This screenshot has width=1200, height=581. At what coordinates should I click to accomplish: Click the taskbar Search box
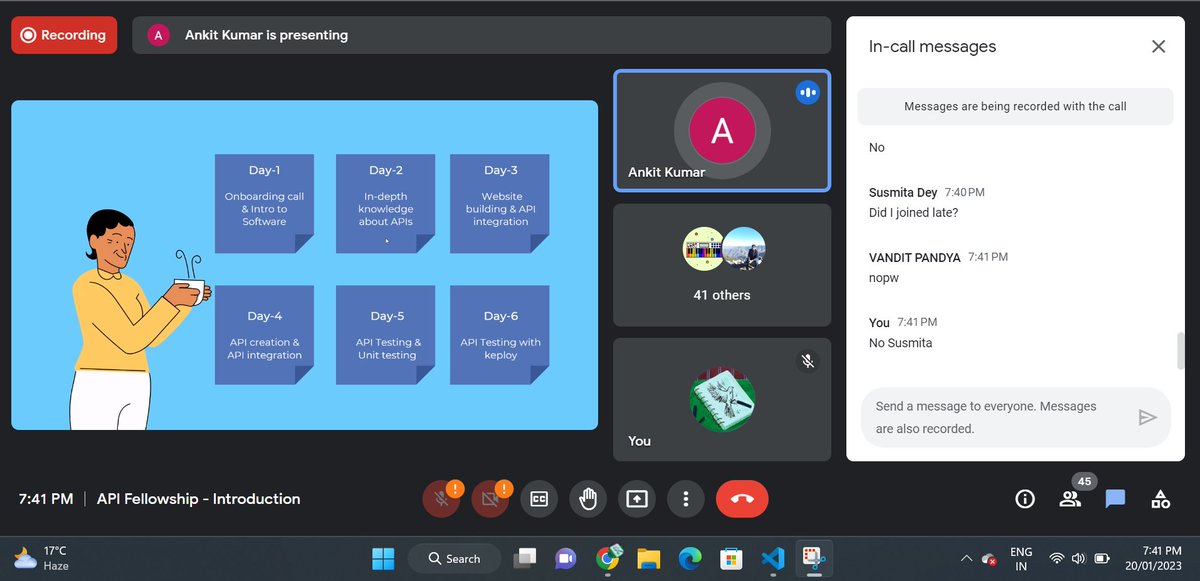454,558
